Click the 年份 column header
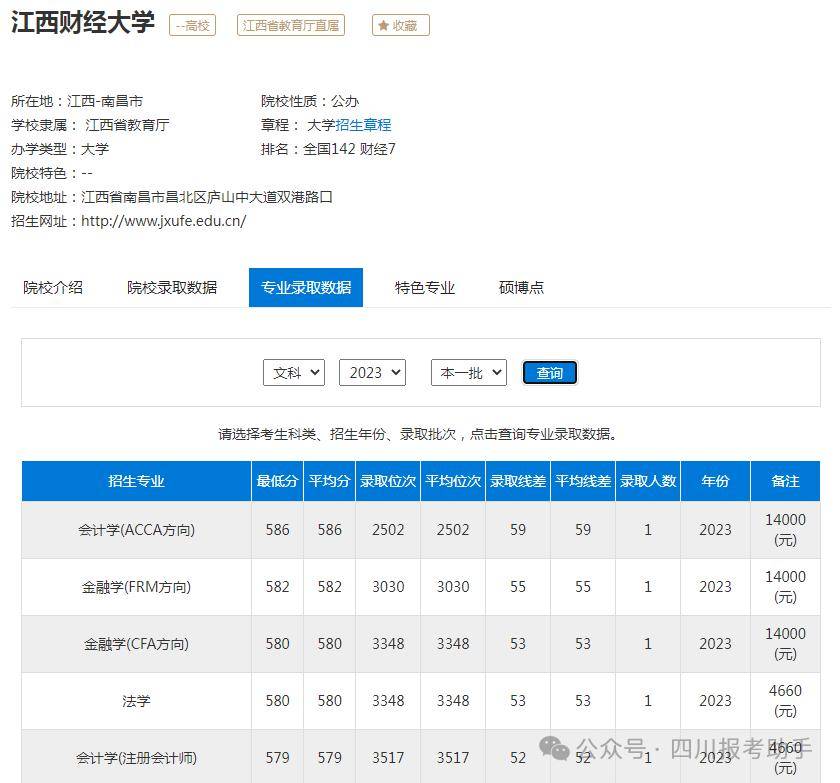Image resolution: width=840 pixels, height=783 pixels. pyautogui.click(x=715, y=481)
